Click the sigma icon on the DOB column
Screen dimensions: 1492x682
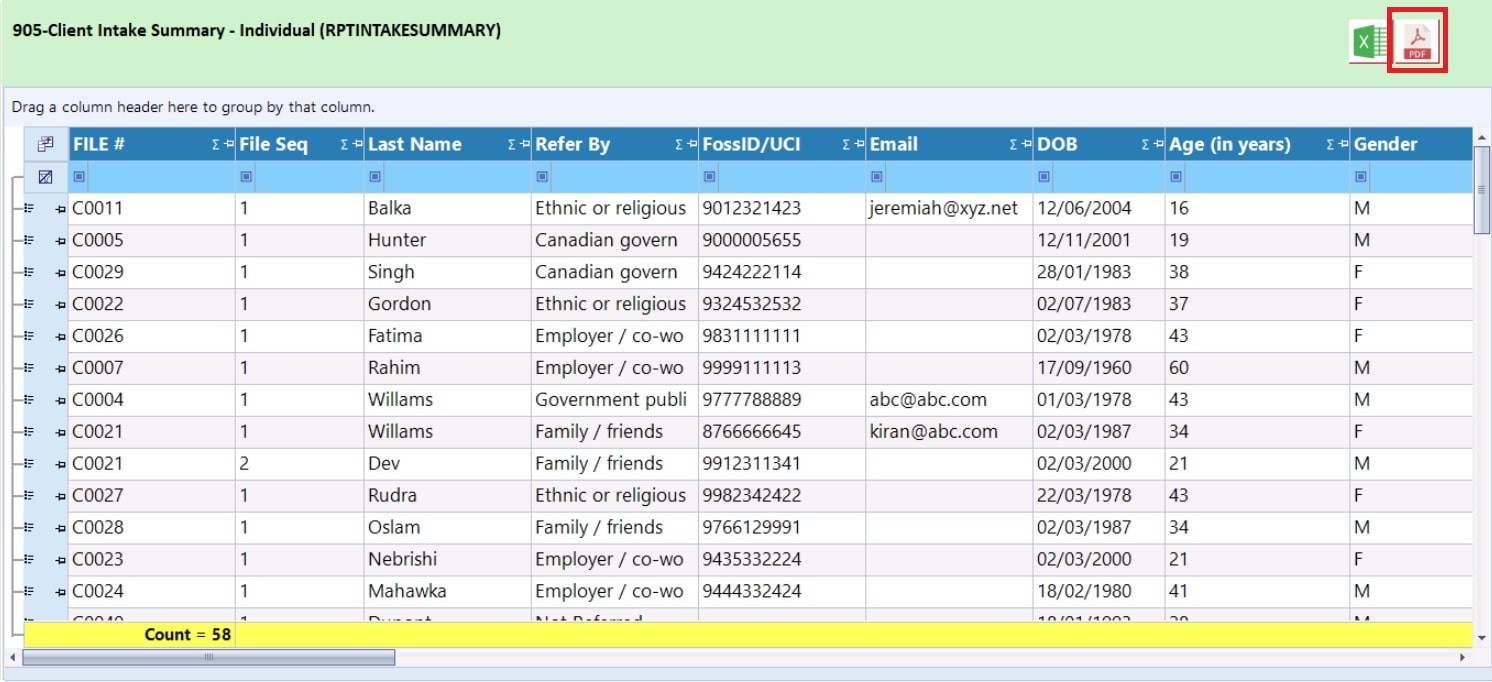pos(1146,145)
